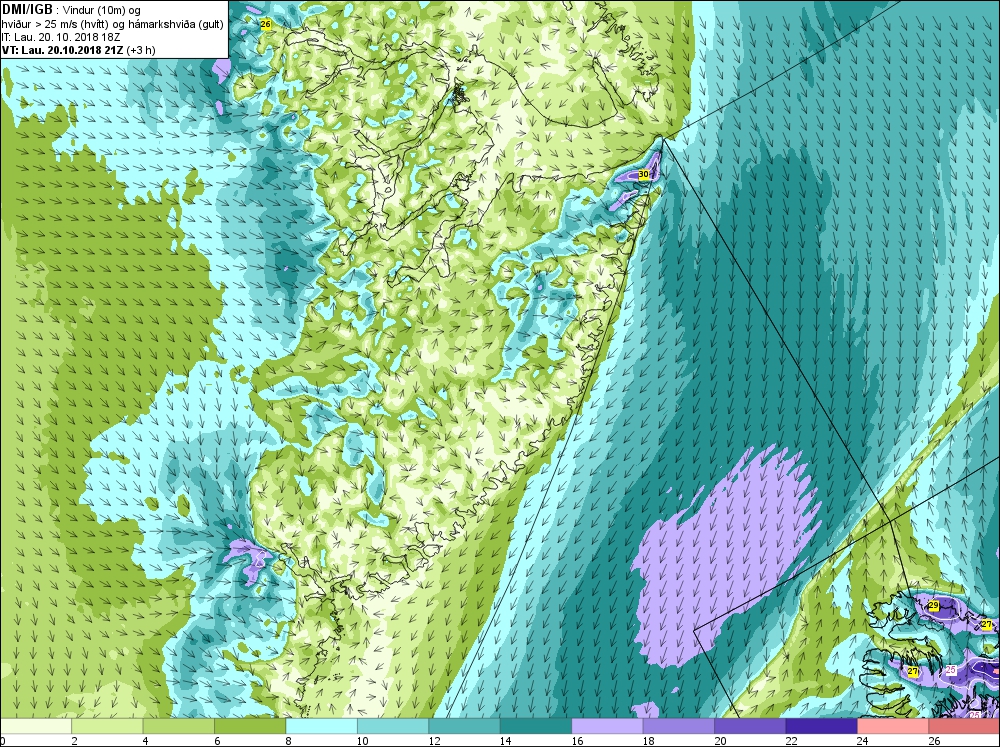
Task: Click the yellow 26 label beside the header box
Action: click(x=266, y=24)
